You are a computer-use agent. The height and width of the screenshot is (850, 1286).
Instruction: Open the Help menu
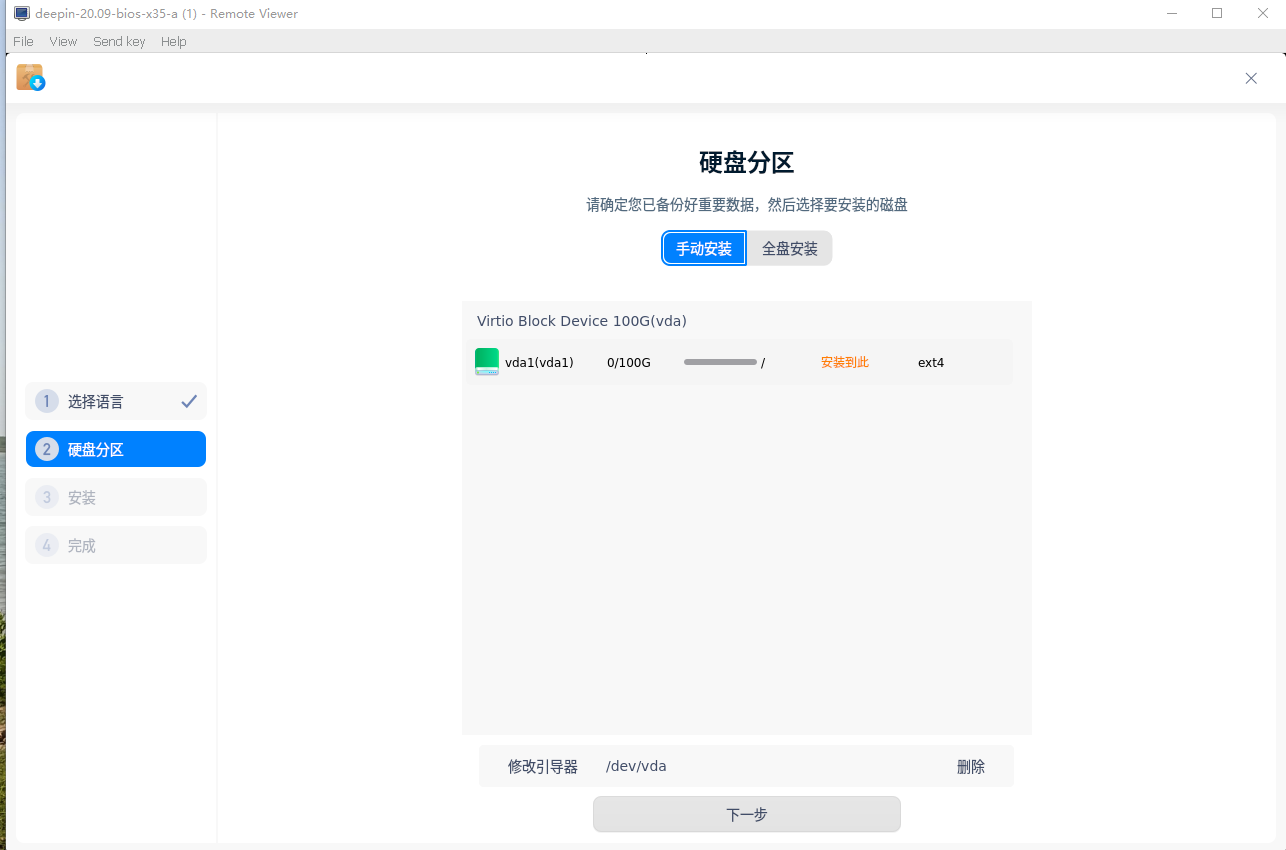pyautogui.click(x=174, y=41)
